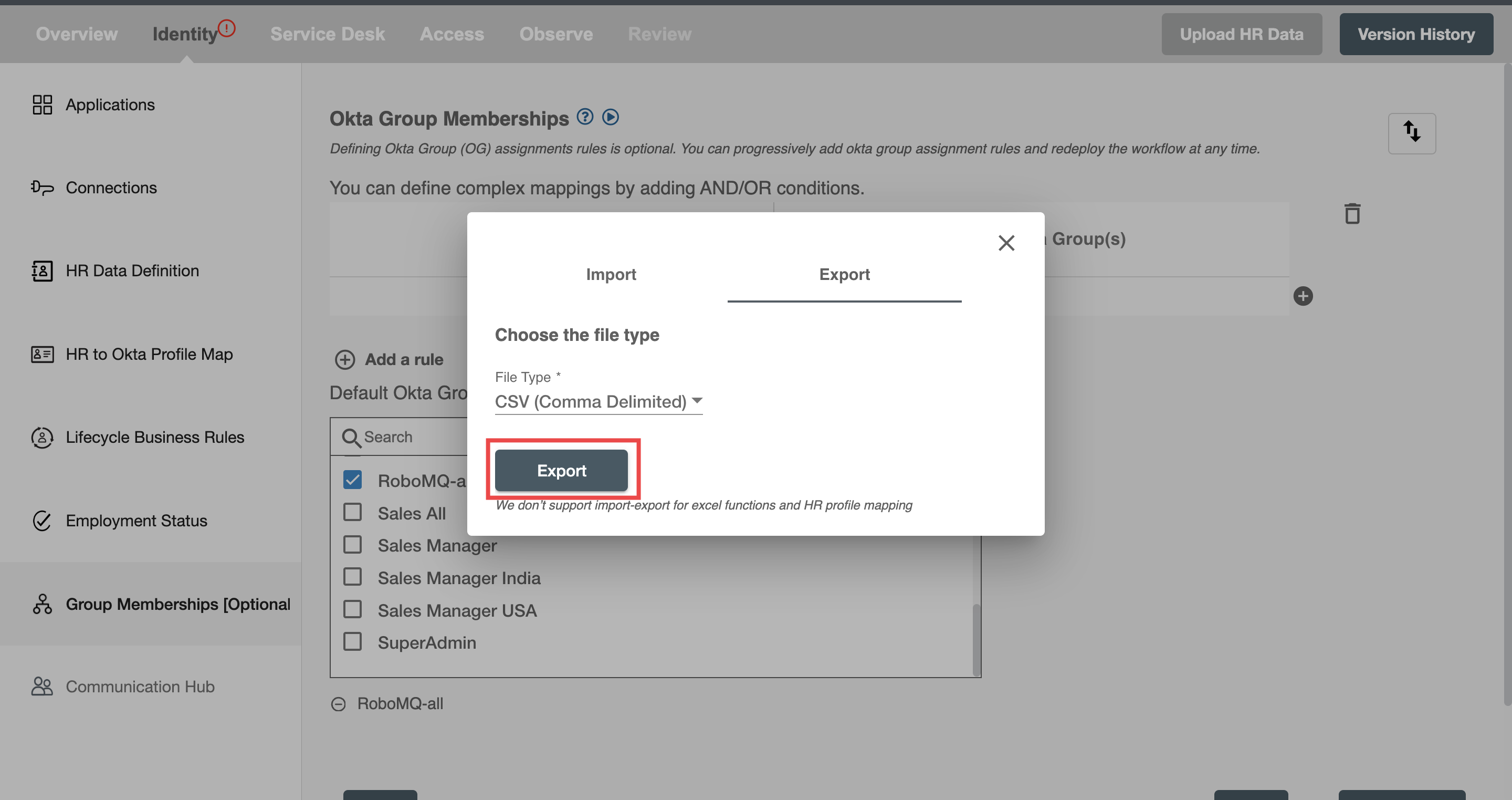Open Group Memberships [Optional] page
The image size is (1512, 800).
pos(178,604)
